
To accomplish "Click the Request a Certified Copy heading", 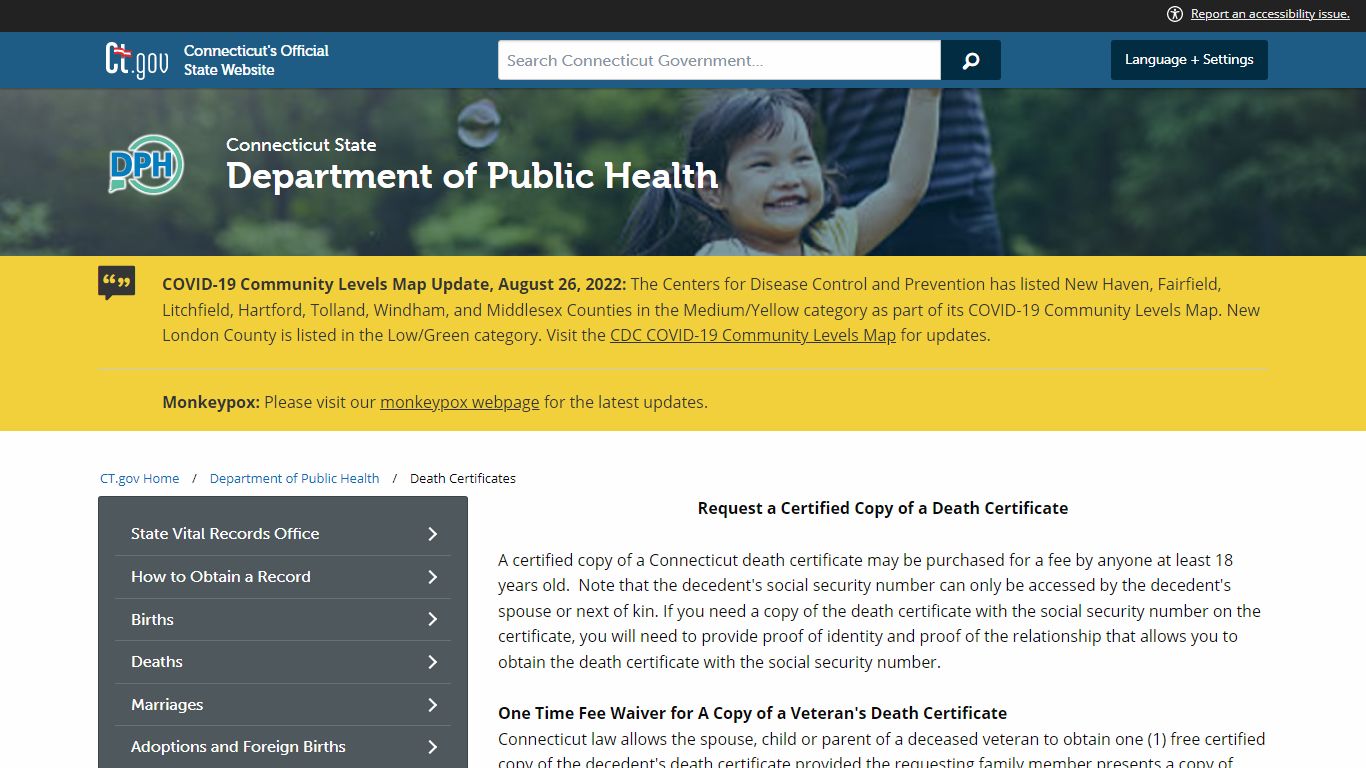I will [x=883, y=508].
